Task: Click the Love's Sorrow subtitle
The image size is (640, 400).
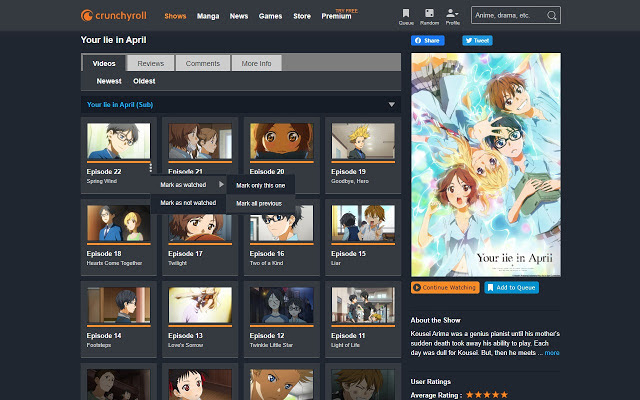Action: coord(185,345)
